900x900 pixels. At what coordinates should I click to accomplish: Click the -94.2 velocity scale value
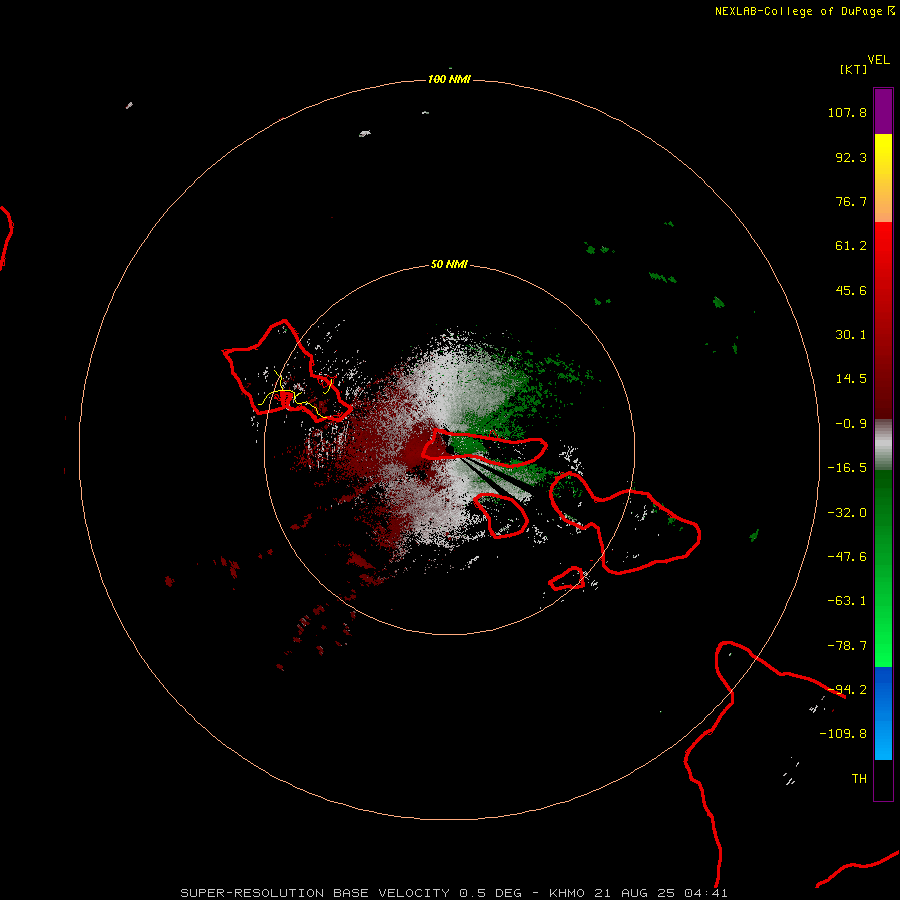847,690
